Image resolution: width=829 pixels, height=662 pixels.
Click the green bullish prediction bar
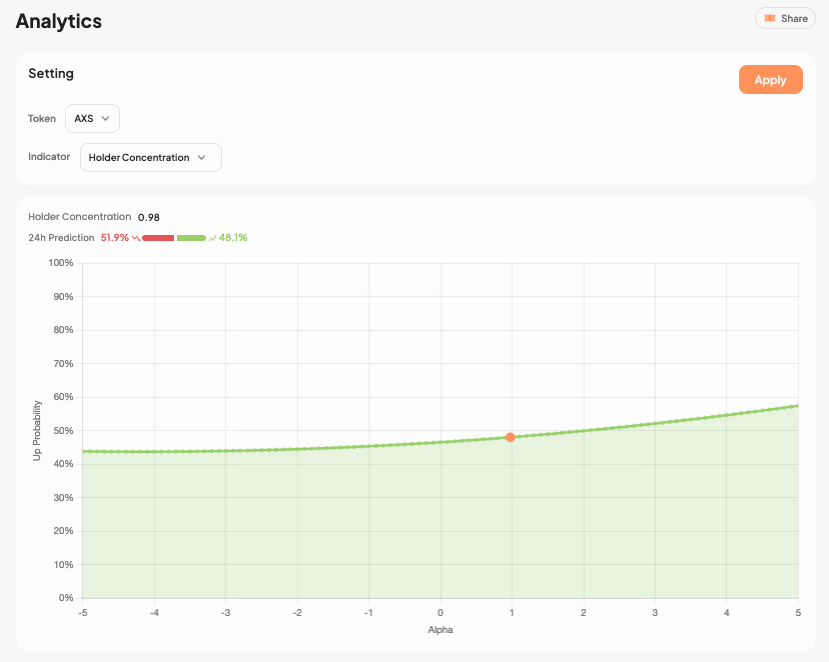pos(191,238)
